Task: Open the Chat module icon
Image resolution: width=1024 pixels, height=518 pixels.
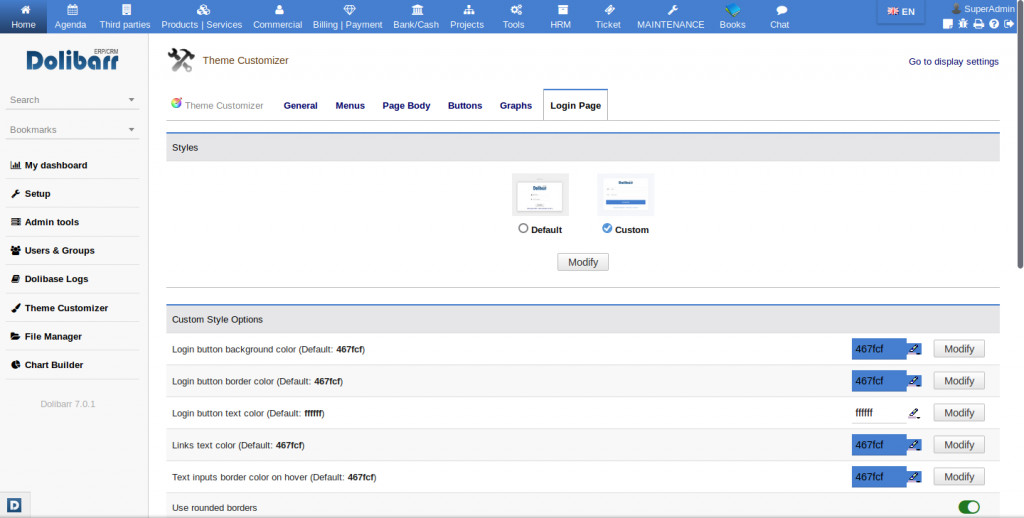Action: 780,16
